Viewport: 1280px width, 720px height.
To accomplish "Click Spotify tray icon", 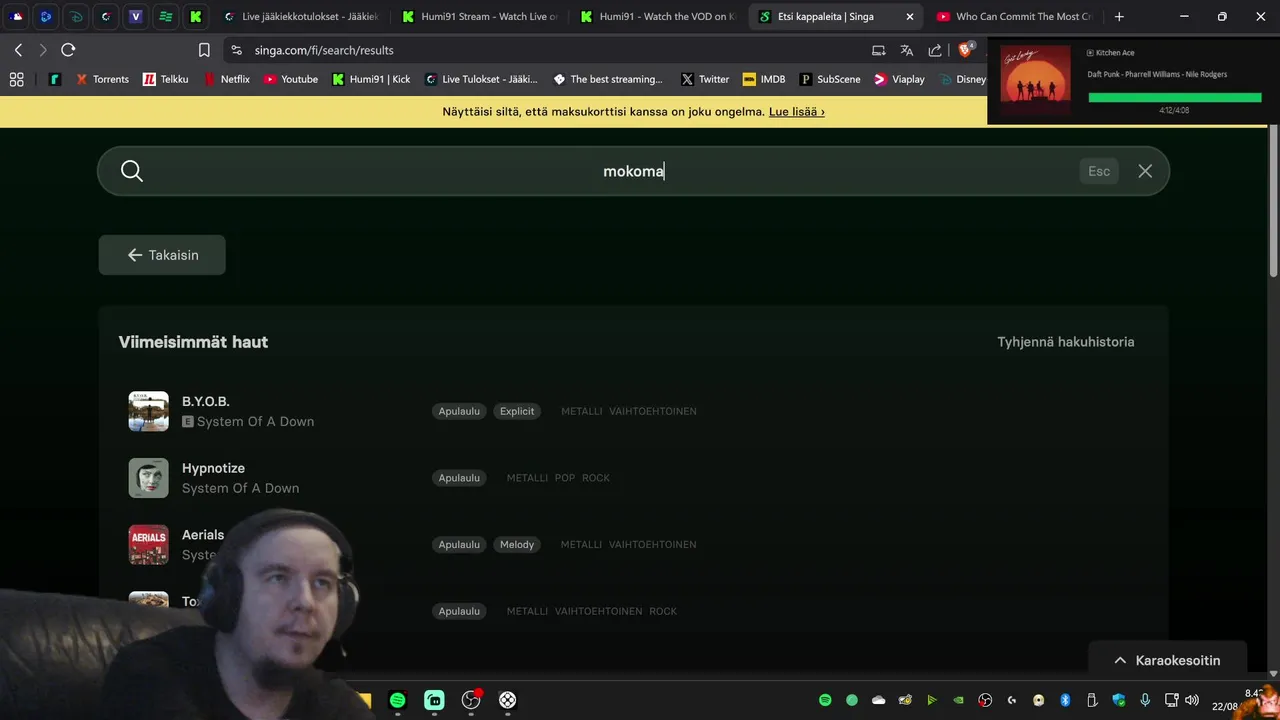I will click(825, 700).
